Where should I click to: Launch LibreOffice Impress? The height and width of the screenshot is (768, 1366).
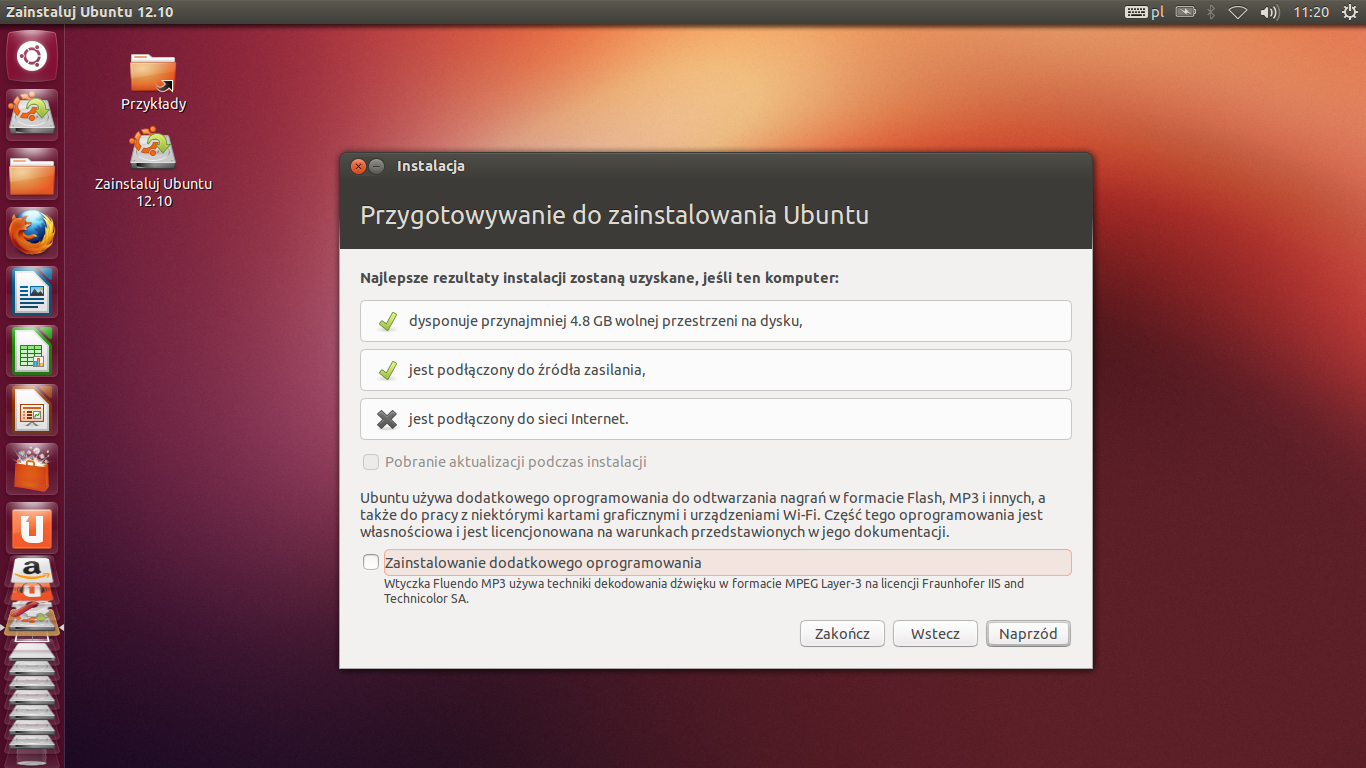click(32, 410)
